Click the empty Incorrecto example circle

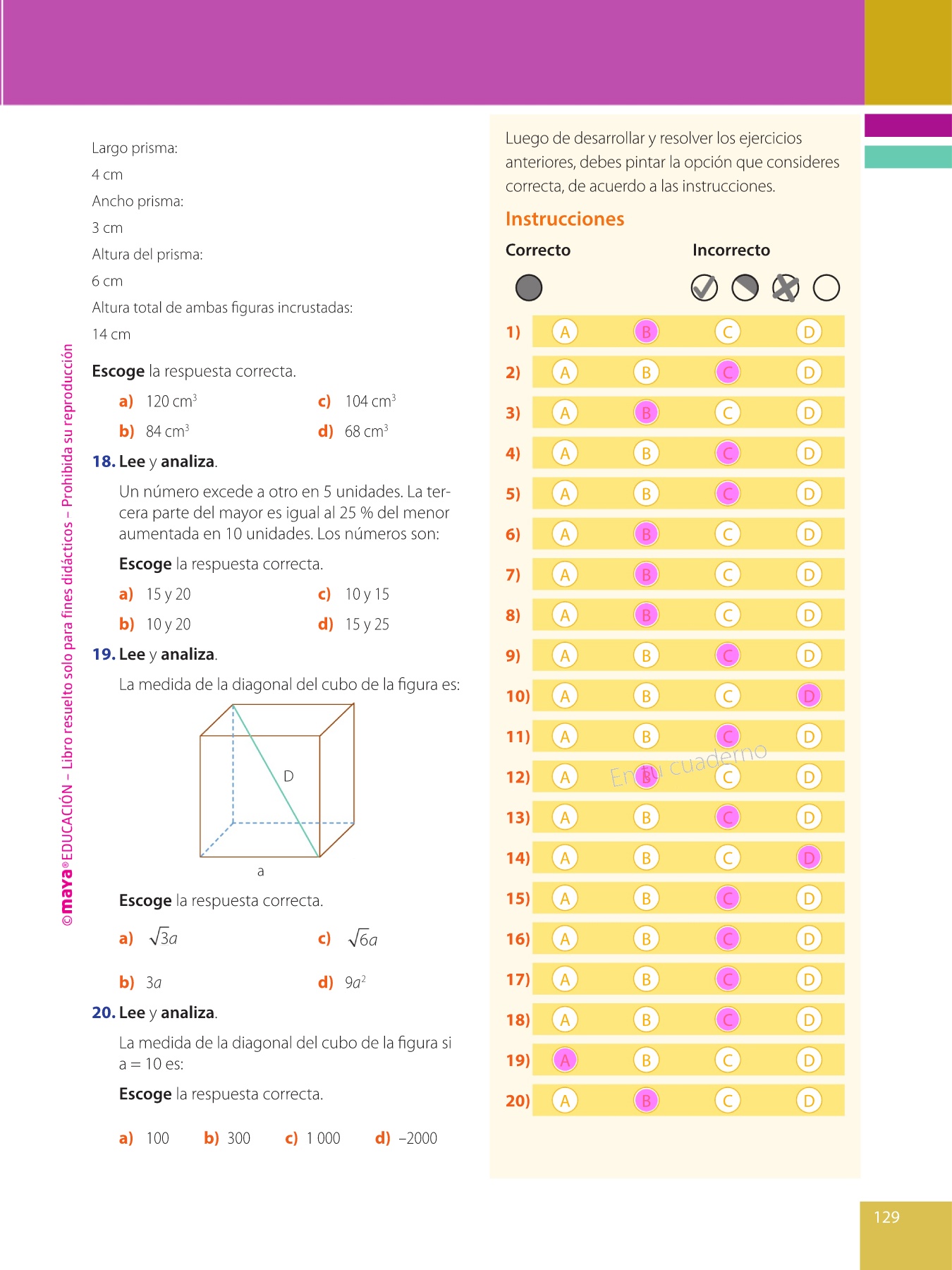pos(826,288)
